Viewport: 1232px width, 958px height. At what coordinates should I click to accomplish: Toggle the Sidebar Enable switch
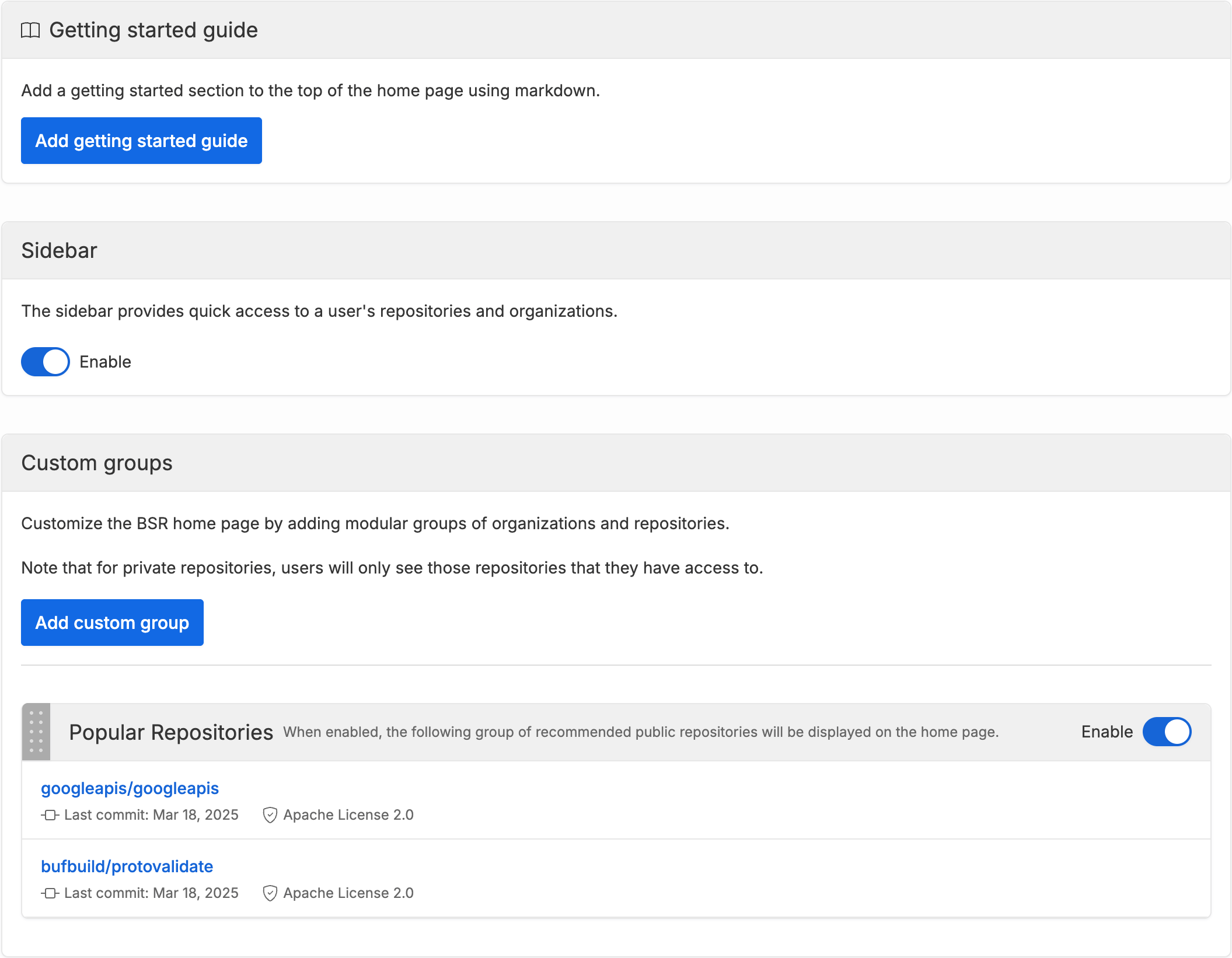[46, 362]
